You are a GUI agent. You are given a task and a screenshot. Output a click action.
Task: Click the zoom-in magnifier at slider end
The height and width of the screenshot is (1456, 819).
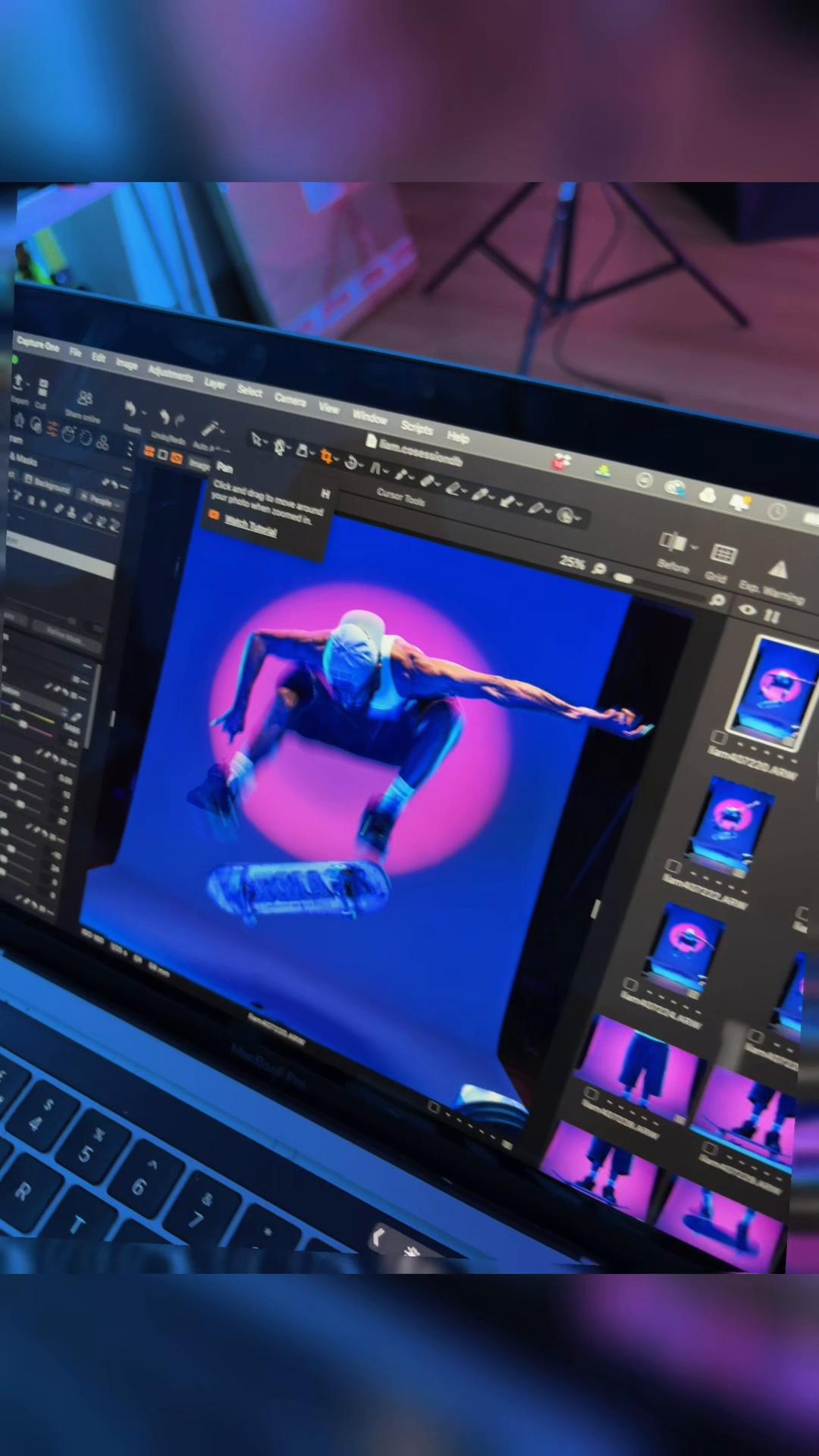click(x=717, y=600)
